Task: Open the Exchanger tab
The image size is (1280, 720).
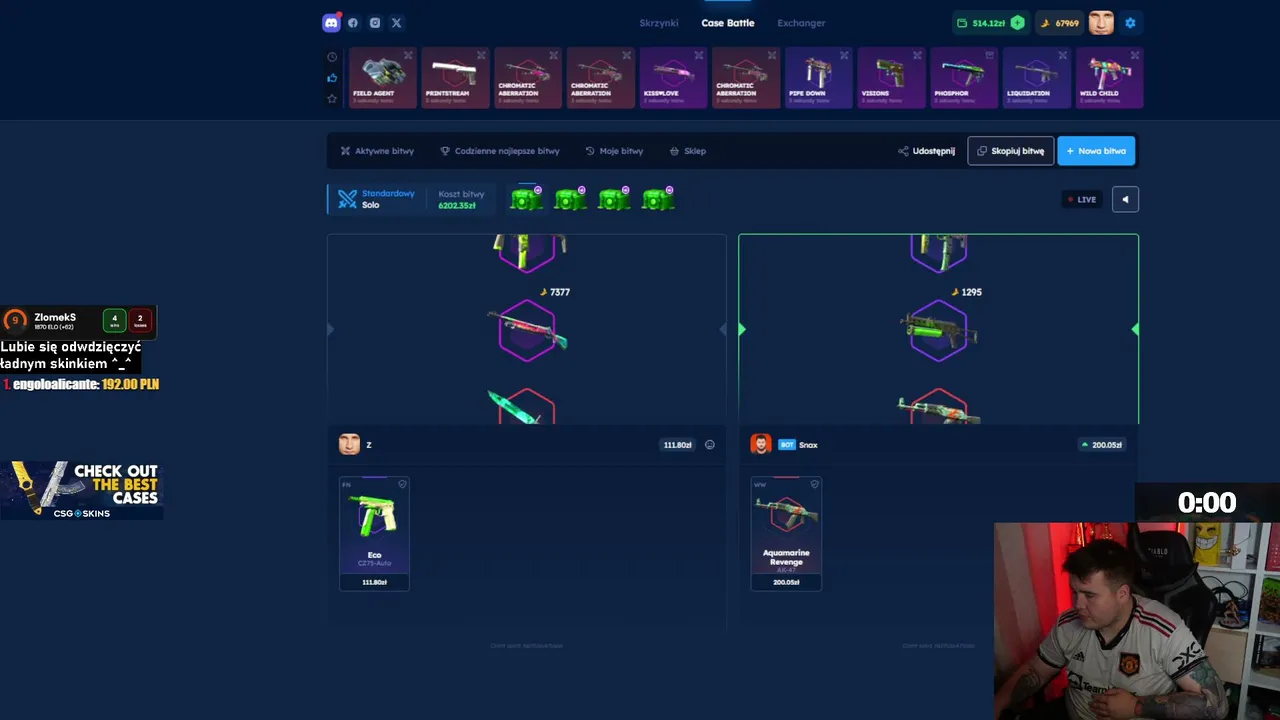Action: pyautogui.click(x=801, y=23)
